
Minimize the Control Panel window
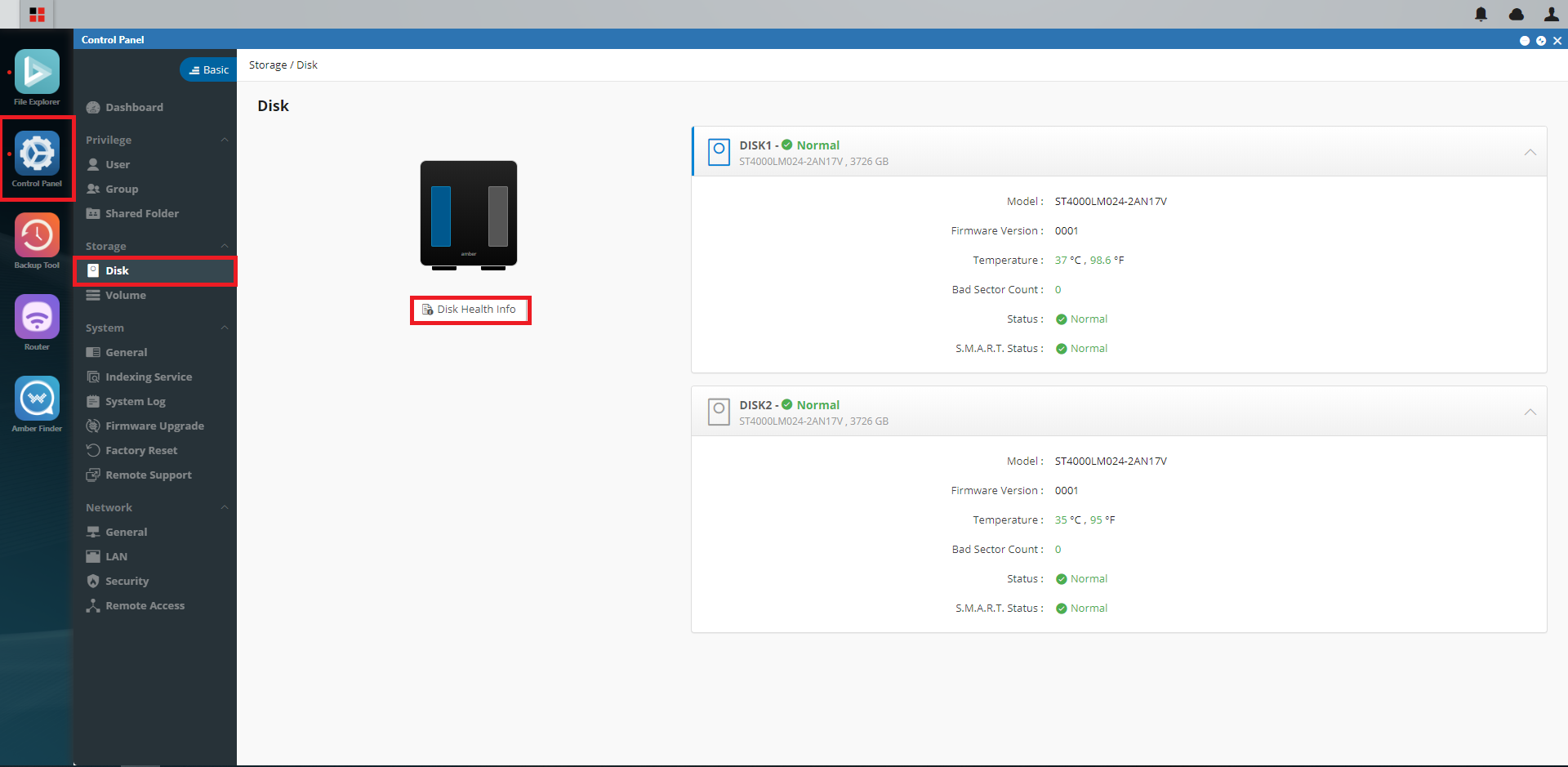click(x=1524, y=40)
